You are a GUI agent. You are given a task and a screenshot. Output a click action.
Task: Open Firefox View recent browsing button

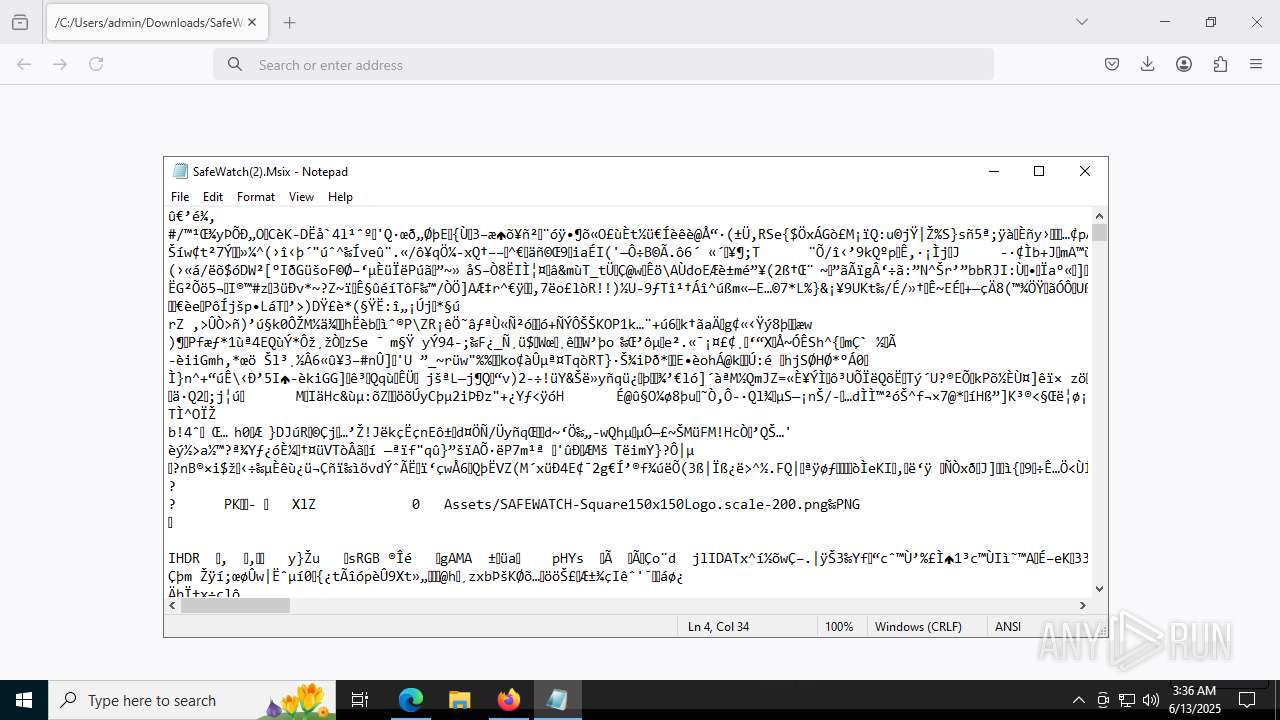tap(20, 22)
